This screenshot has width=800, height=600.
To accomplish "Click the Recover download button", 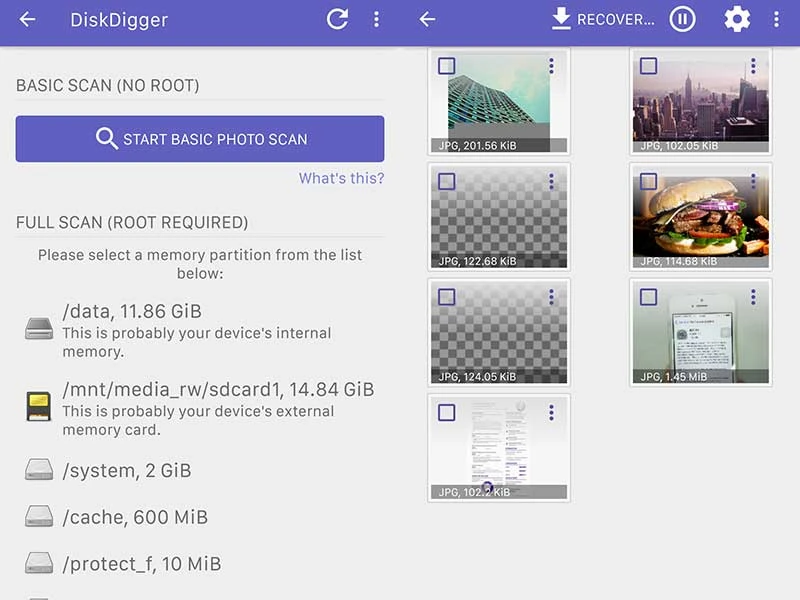I will (603, 20).
